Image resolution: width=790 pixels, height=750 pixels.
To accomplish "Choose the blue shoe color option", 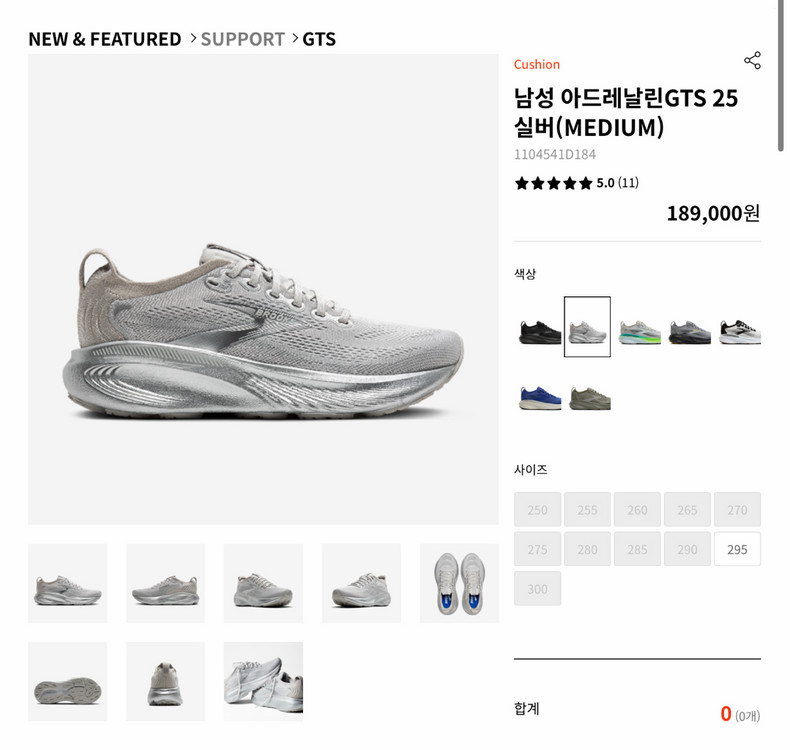I will point(540,397).
